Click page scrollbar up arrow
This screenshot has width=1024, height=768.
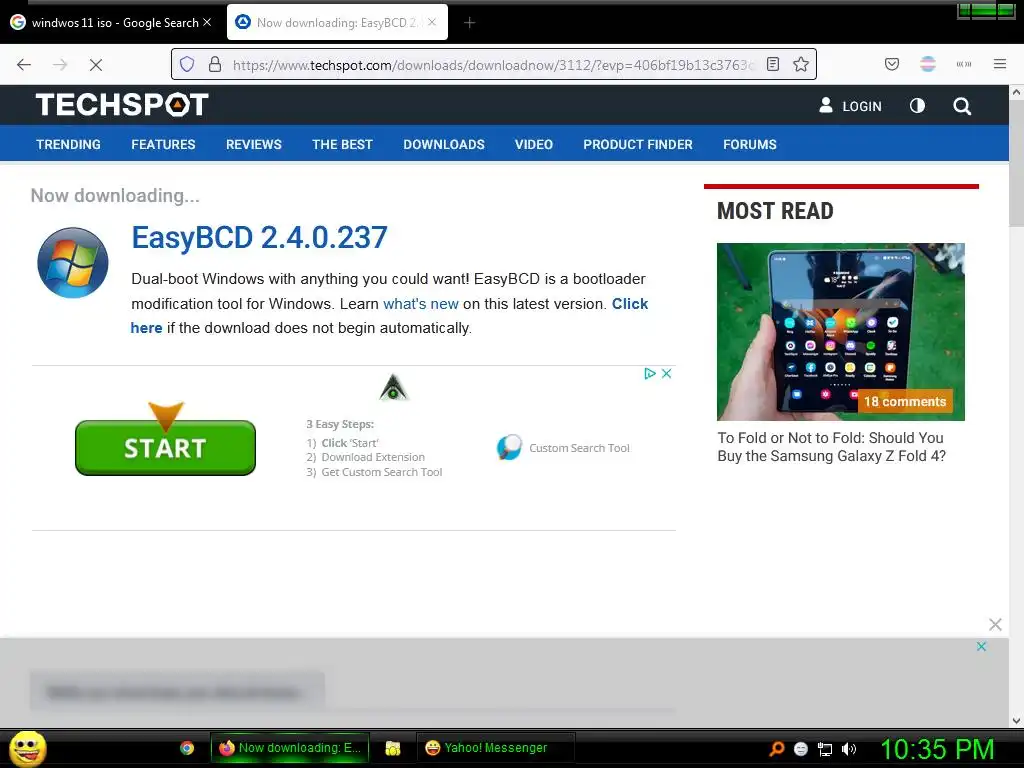pyautogui.click(x=1016, y=93)
